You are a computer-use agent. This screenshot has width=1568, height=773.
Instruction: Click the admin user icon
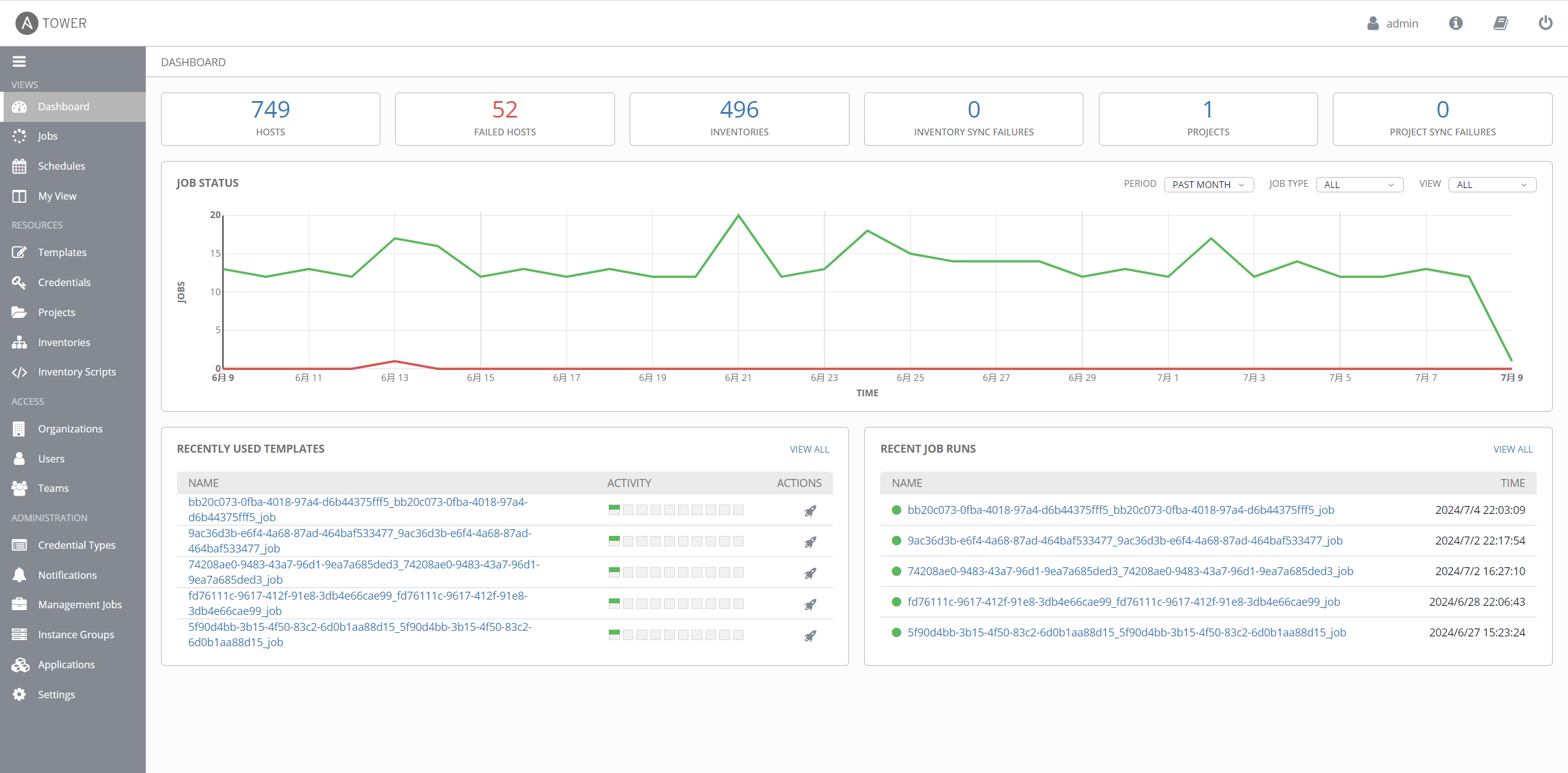(1373, 23)
